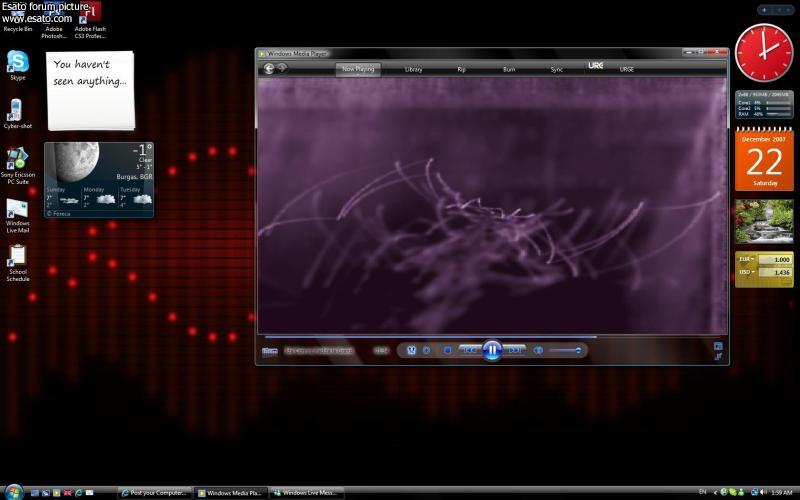Screen dimensions: 800x500
Task: Click the calendar gadget showing 22
Action: [x=764, y=160]
